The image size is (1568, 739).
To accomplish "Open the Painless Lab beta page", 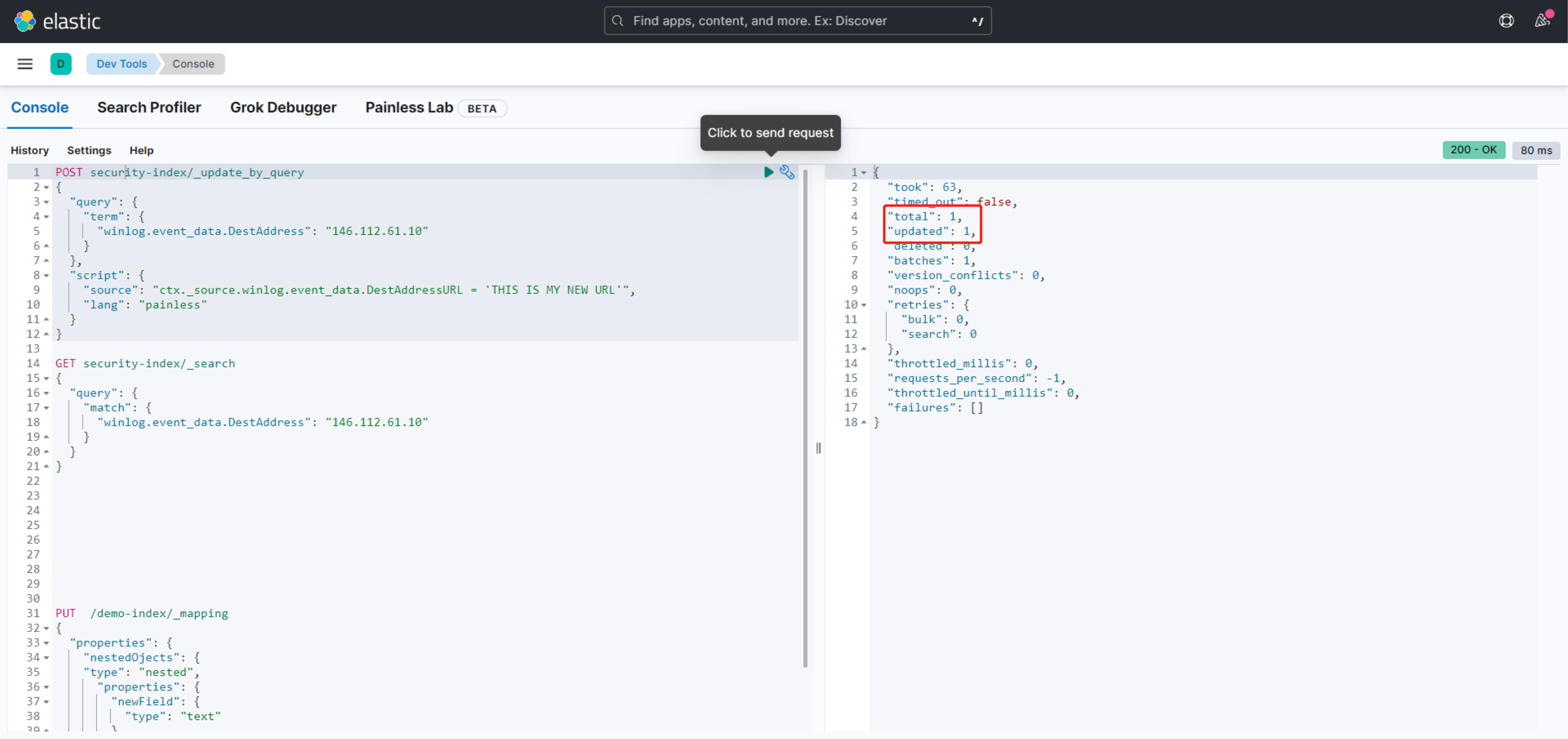I will [408, 108].
